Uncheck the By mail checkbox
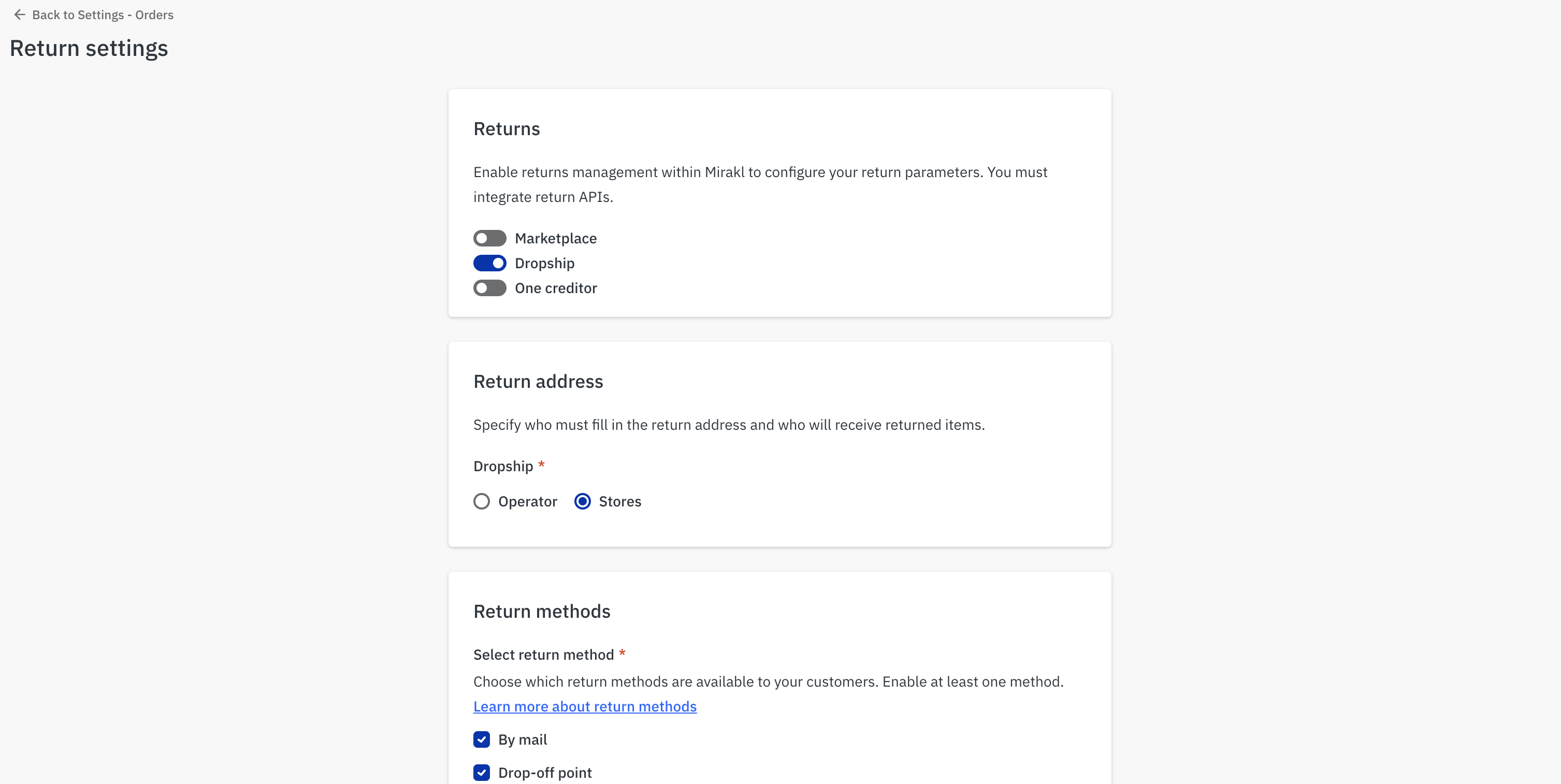The width and height of the screenshot is (1561, 784). pos(482,739)
